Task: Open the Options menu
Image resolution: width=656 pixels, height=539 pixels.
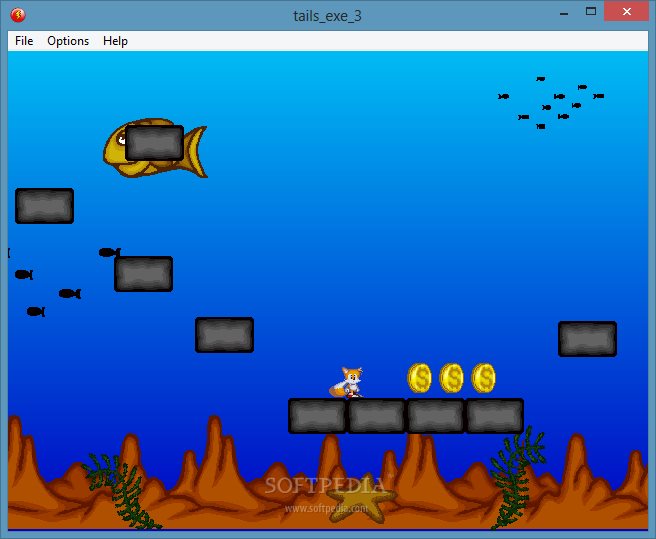Action: click(68, 41)
